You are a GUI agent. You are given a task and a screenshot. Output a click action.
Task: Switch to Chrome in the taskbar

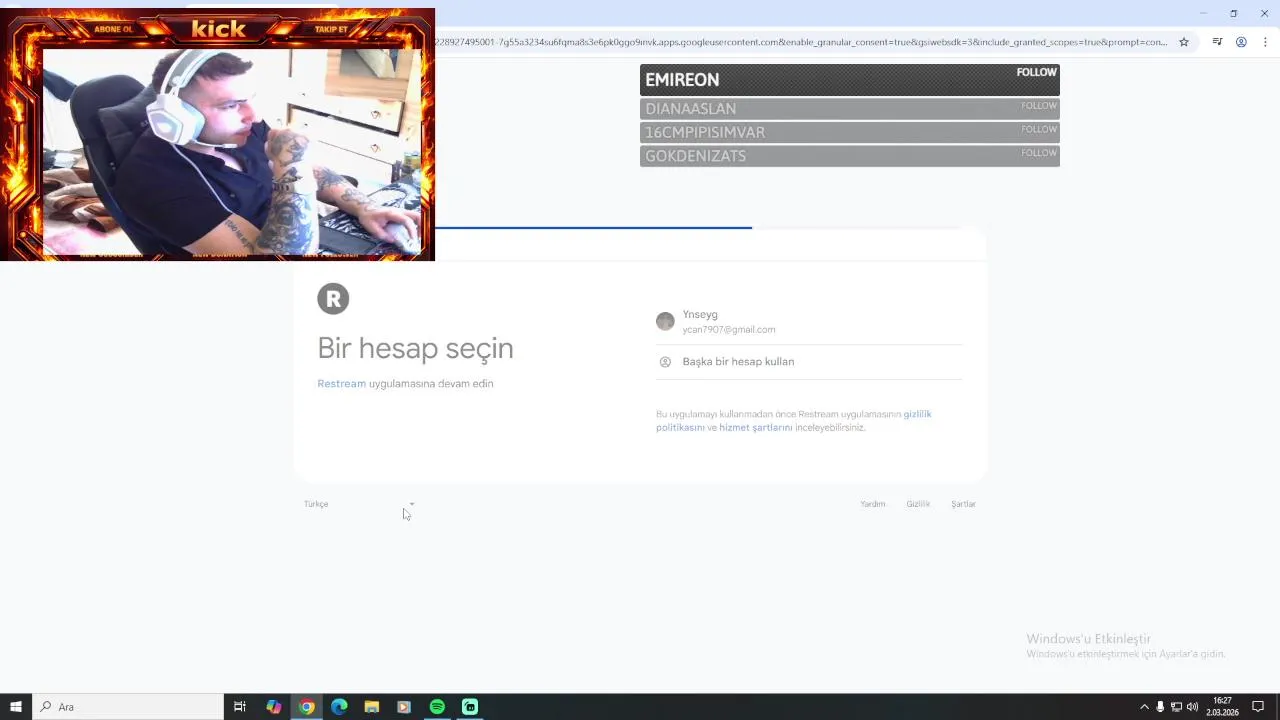coord(307,707)
